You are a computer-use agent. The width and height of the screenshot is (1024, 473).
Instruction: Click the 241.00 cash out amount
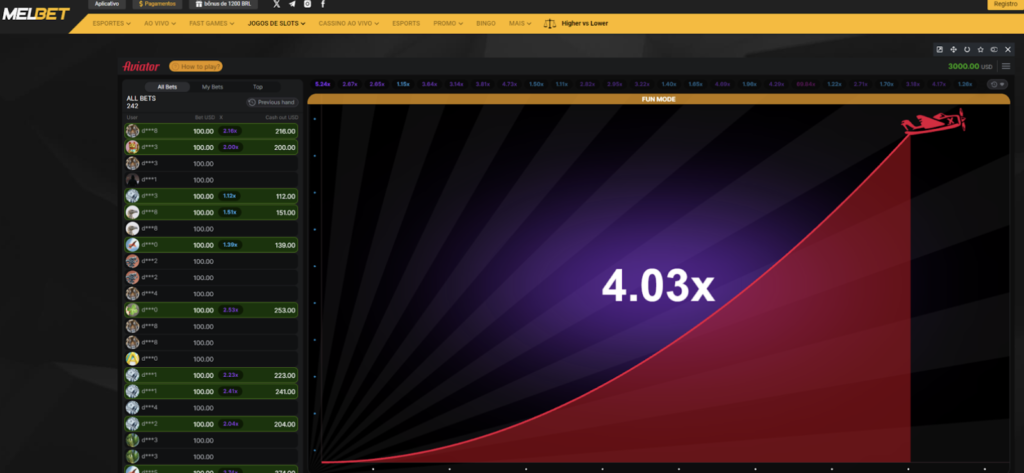[285, 391]
